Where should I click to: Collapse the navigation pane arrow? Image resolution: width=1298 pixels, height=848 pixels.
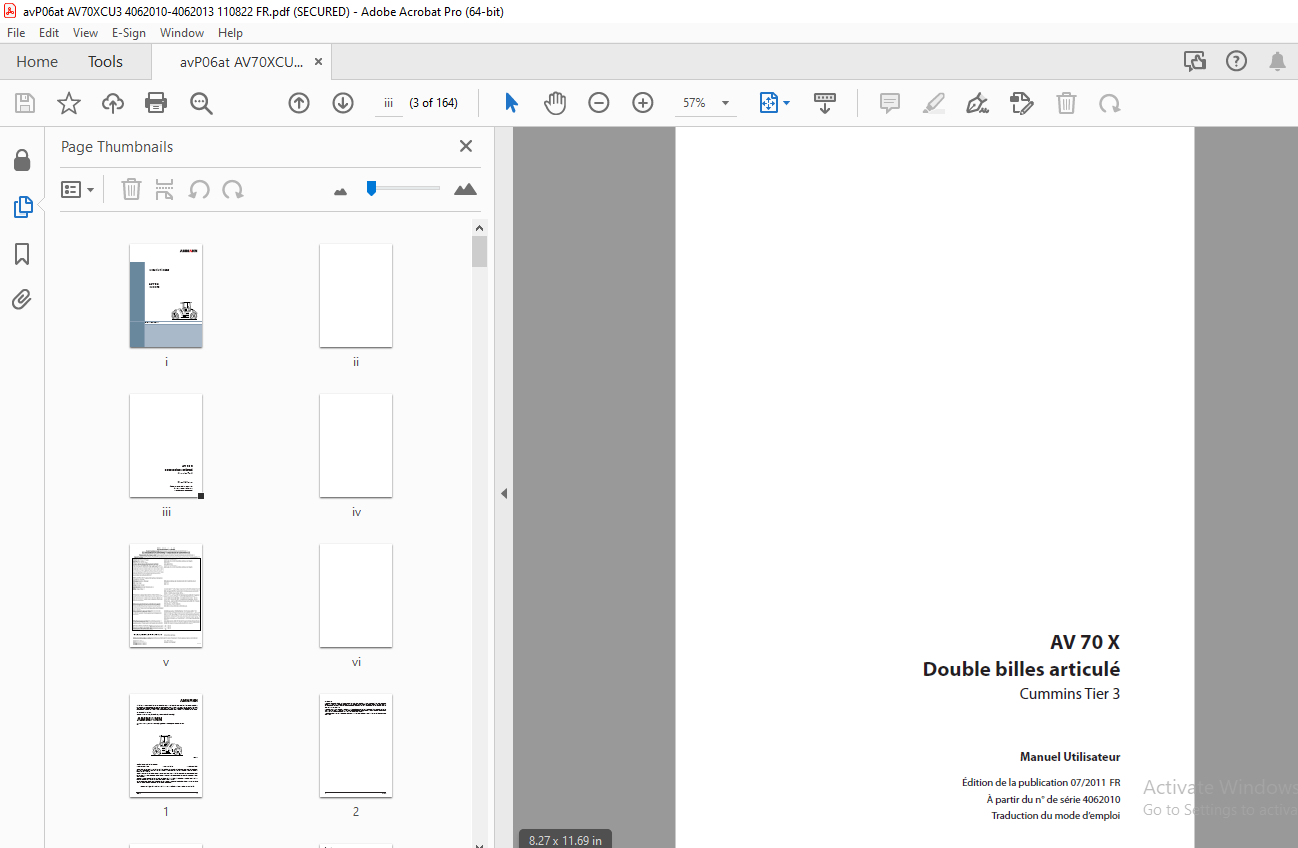click(504, 493)
